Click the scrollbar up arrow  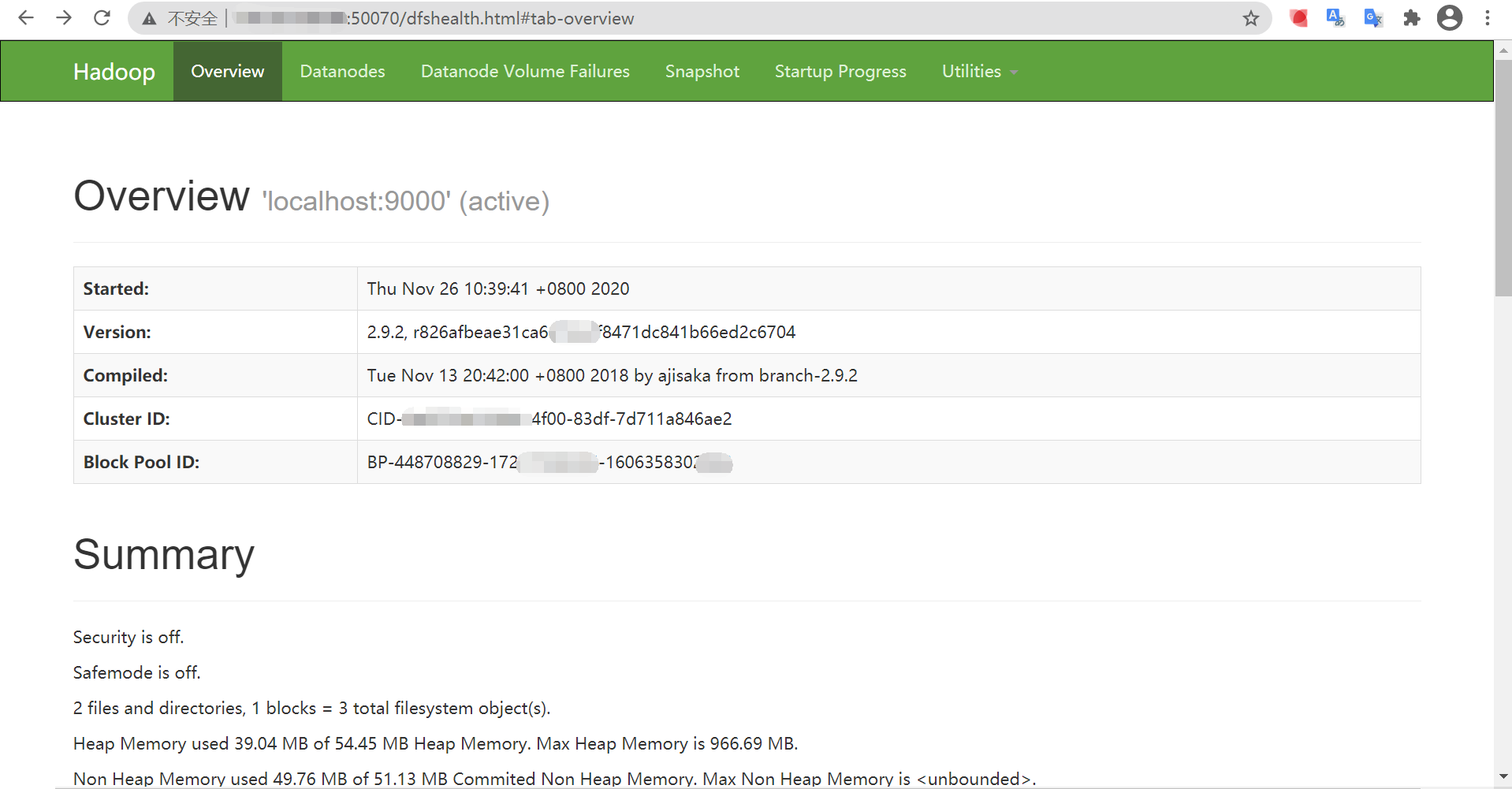1503,50
